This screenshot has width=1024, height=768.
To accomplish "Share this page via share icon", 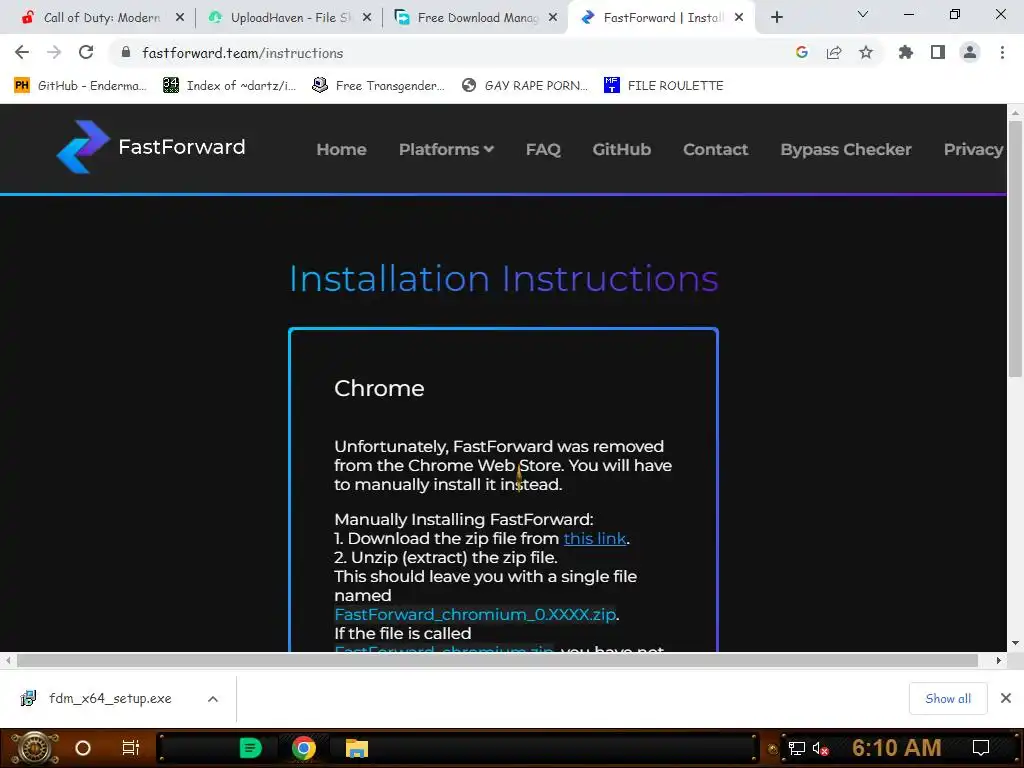I will point(834,52).
